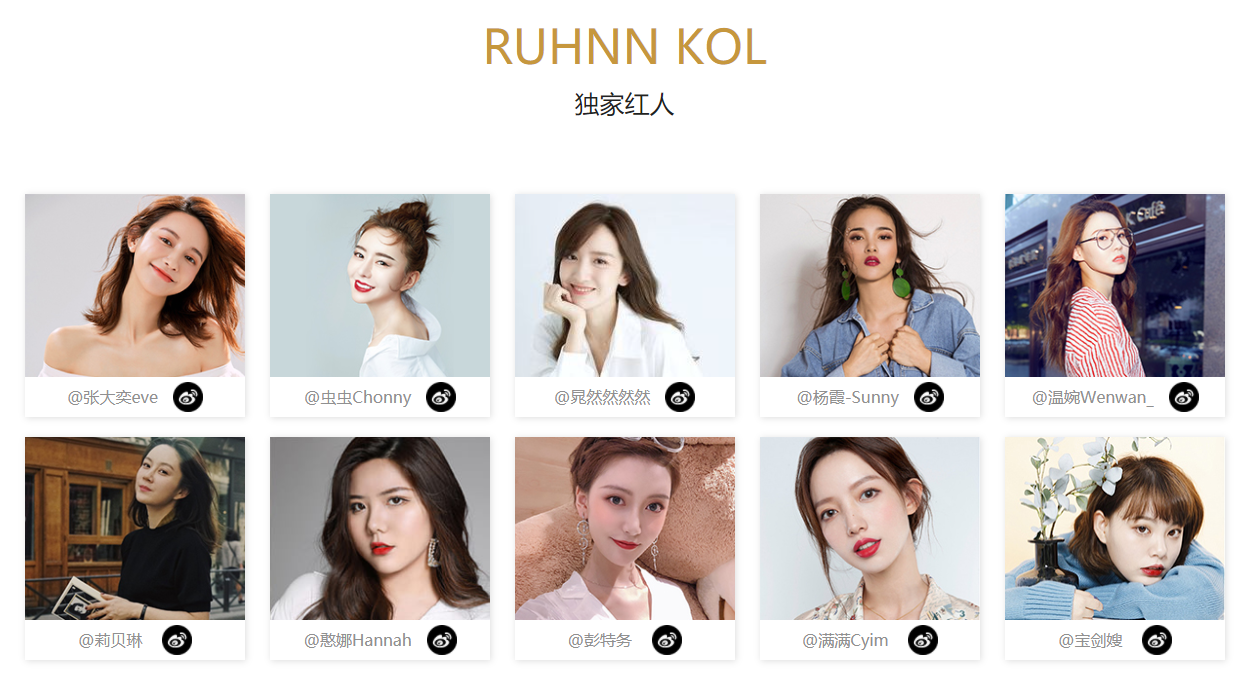Open the @彭特务 portrait thumbnail
Screen dimensions: 1252x684
coord(625,528)
